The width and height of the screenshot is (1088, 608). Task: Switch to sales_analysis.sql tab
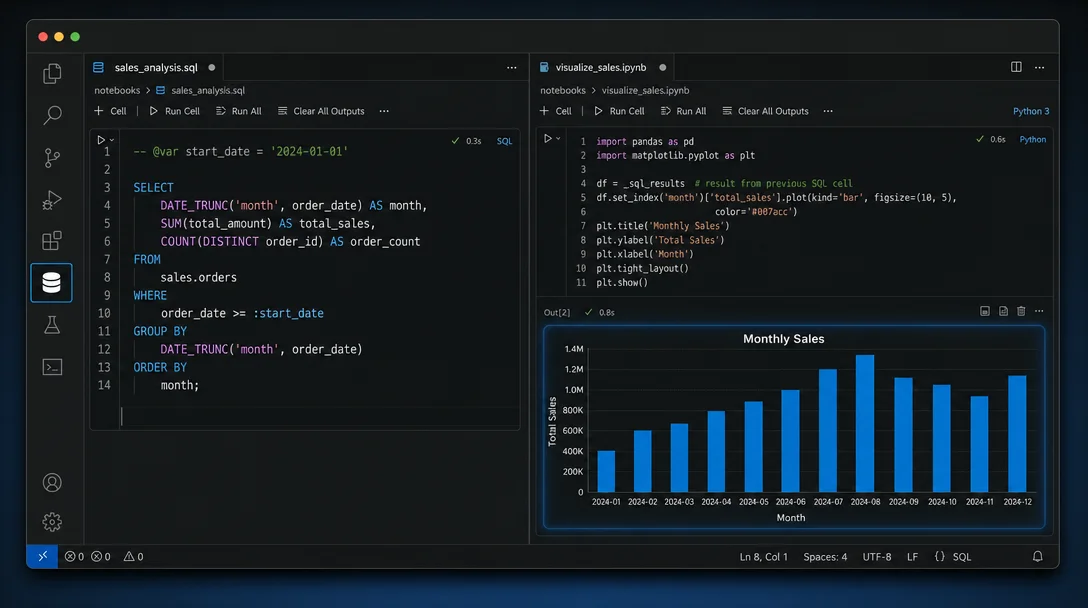(x=155, y=67)
